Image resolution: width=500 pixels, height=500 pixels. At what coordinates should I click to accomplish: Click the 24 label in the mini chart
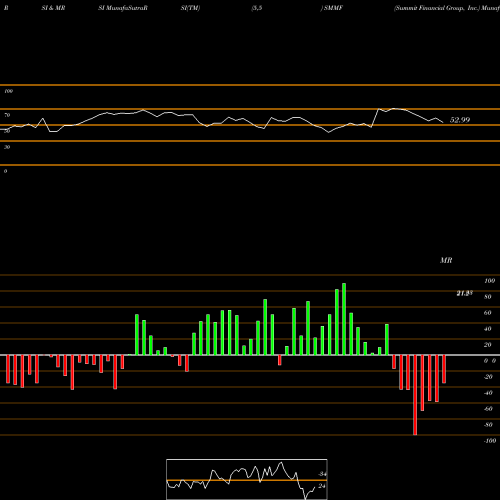tap(322, 486)
